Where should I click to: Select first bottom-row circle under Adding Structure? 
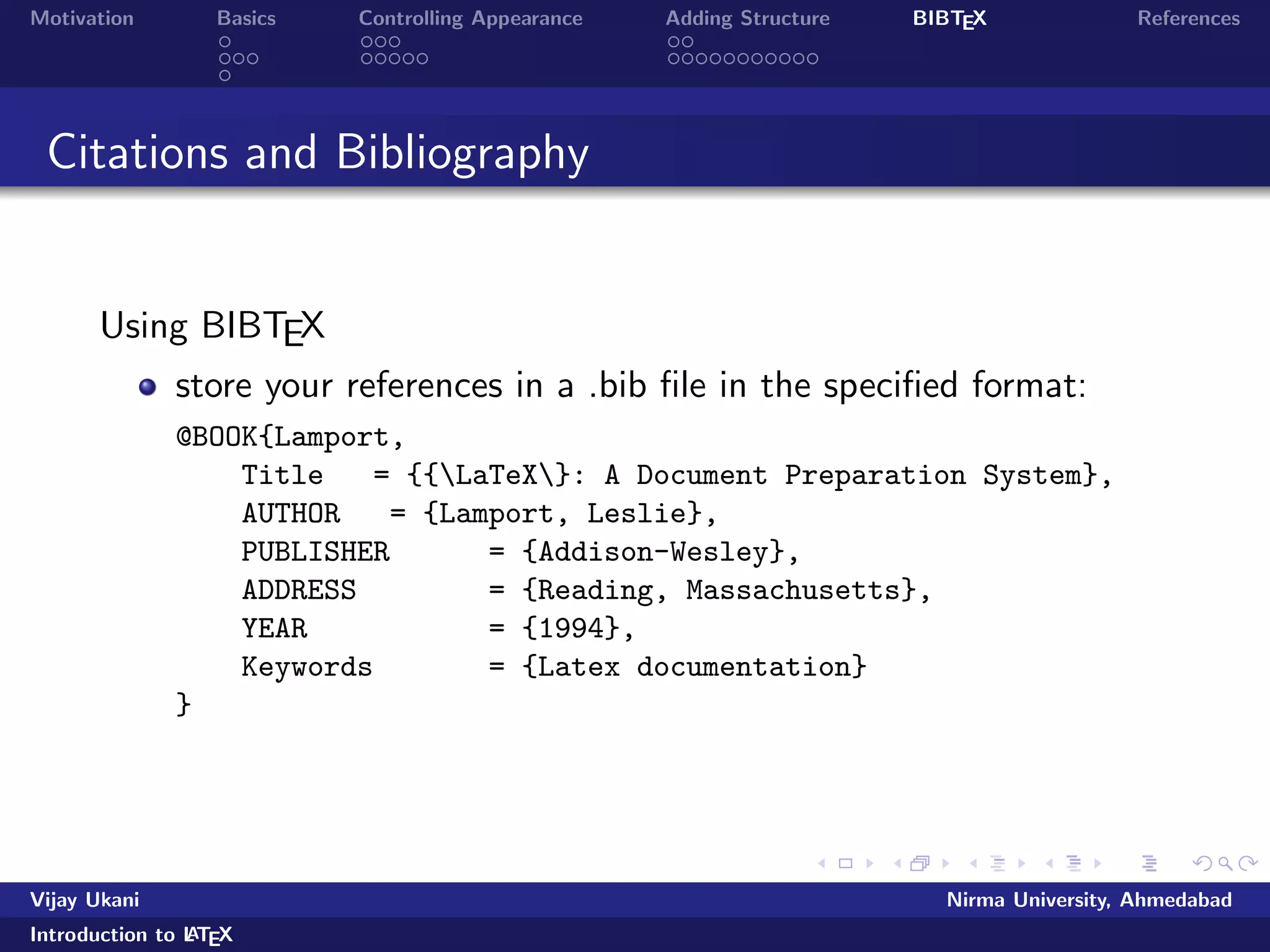[x=674, y=59]
